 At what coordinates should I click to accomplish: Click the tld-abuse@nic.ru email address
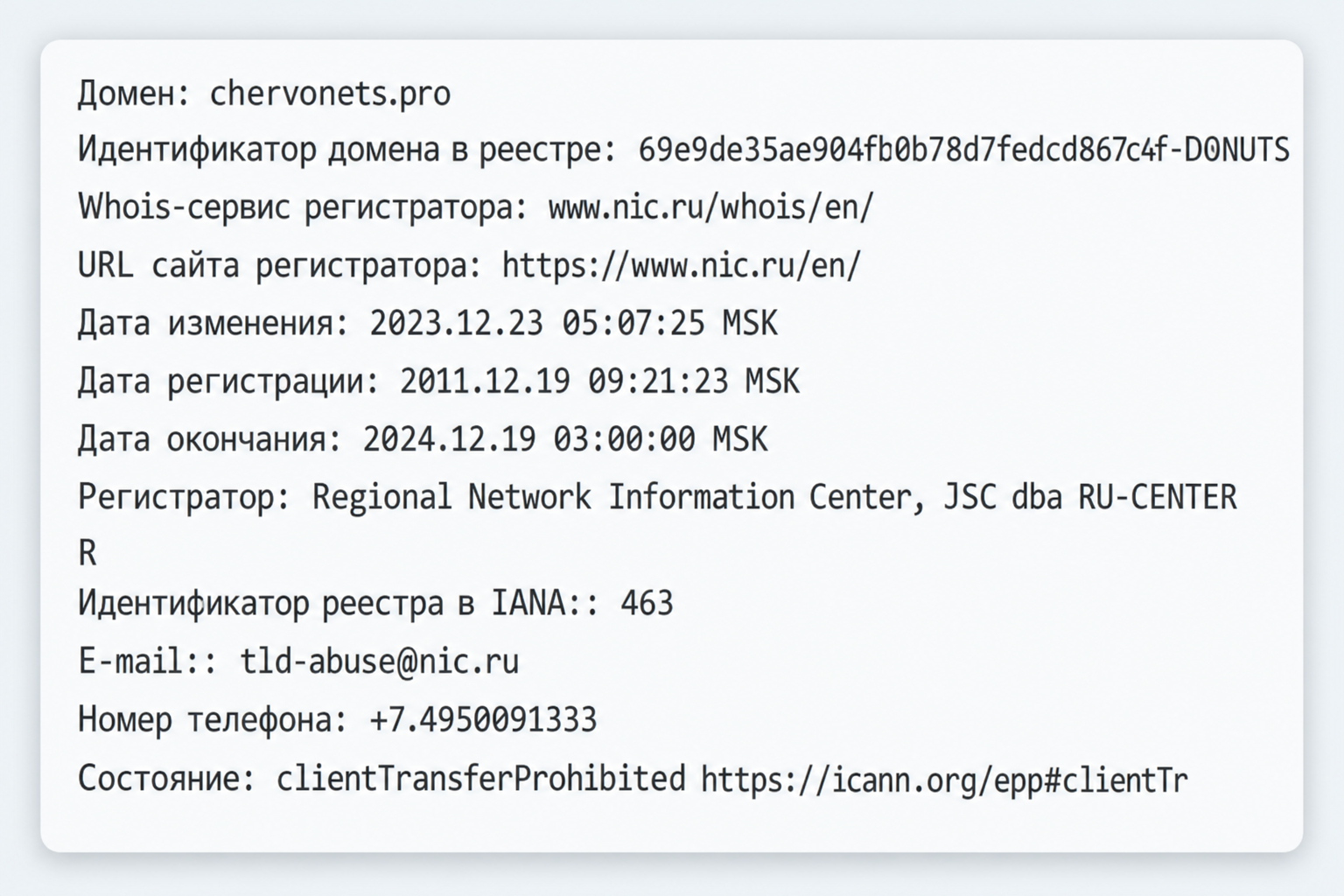380,661
